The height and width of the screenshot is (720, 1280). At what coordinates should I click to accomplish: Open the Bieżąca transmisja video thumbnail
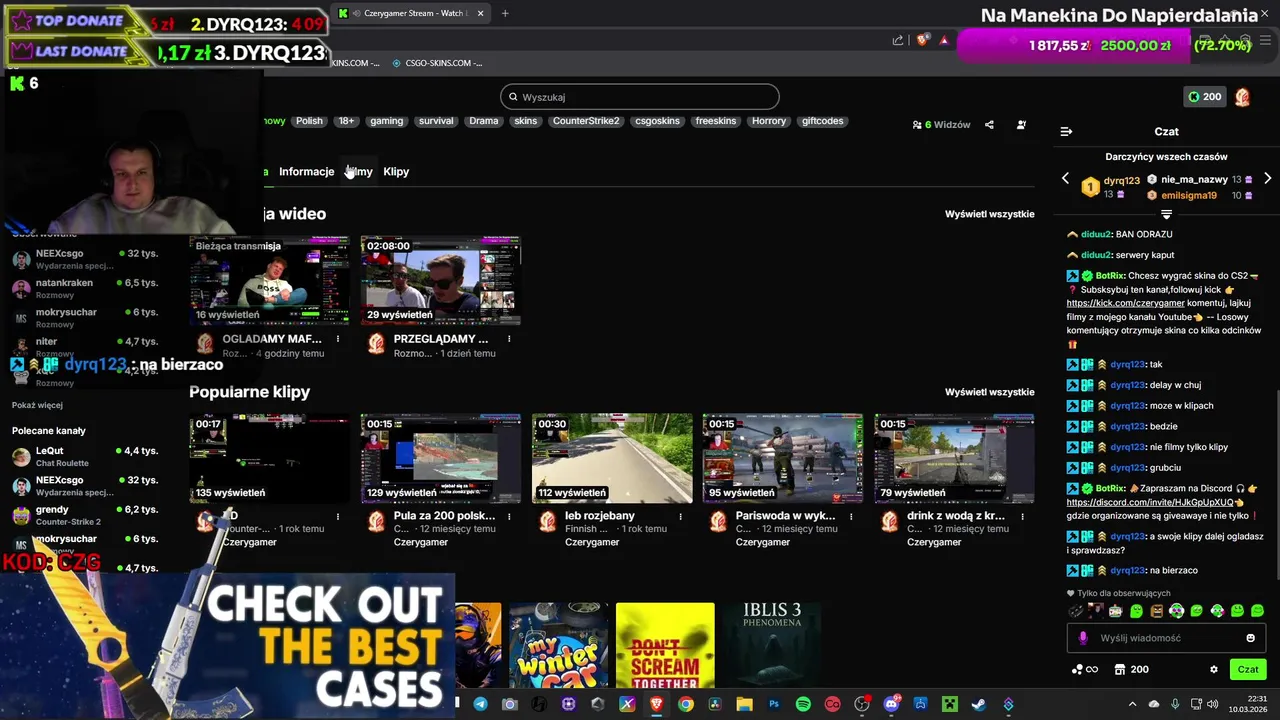[x=270, y=281]
